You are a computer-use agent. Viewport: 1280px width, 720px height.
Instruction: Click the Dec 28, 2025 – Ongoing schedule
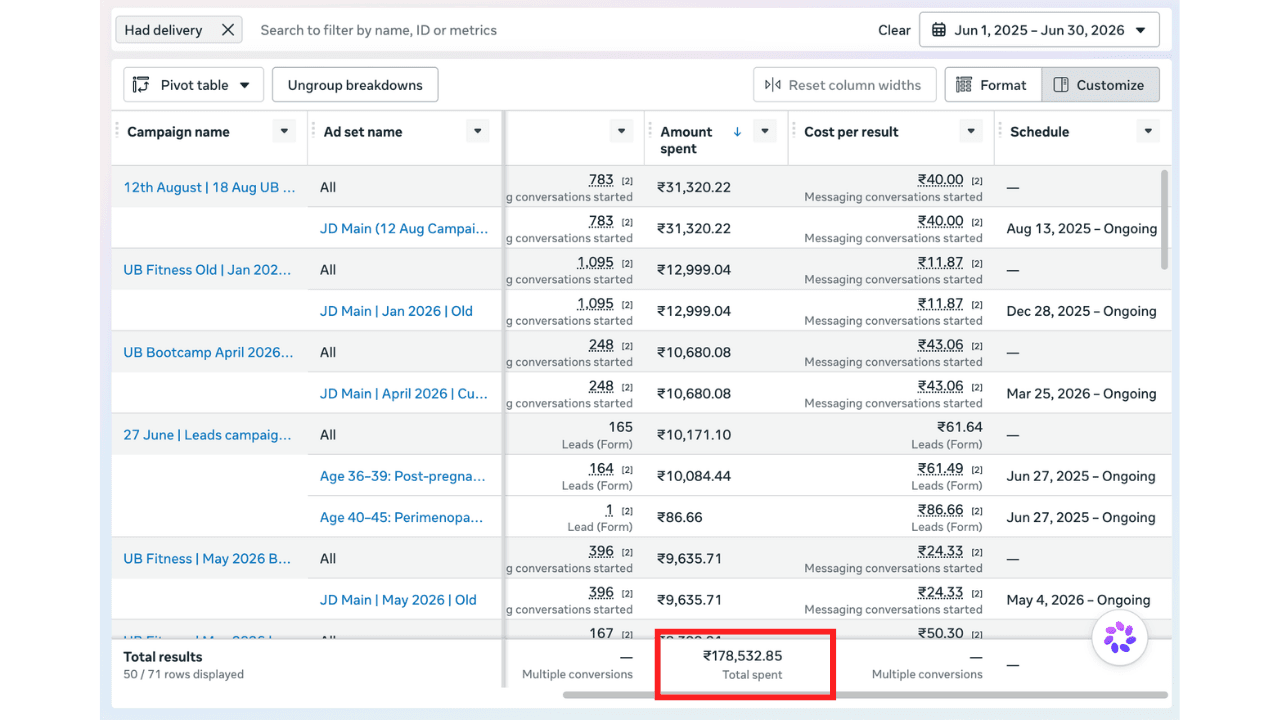[x=1082, y=311]
